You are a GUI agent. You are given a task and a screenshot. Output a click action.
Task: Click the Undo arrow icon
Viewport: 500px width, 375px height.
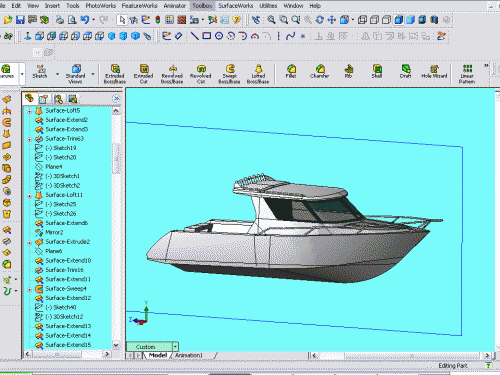point(85,20)
